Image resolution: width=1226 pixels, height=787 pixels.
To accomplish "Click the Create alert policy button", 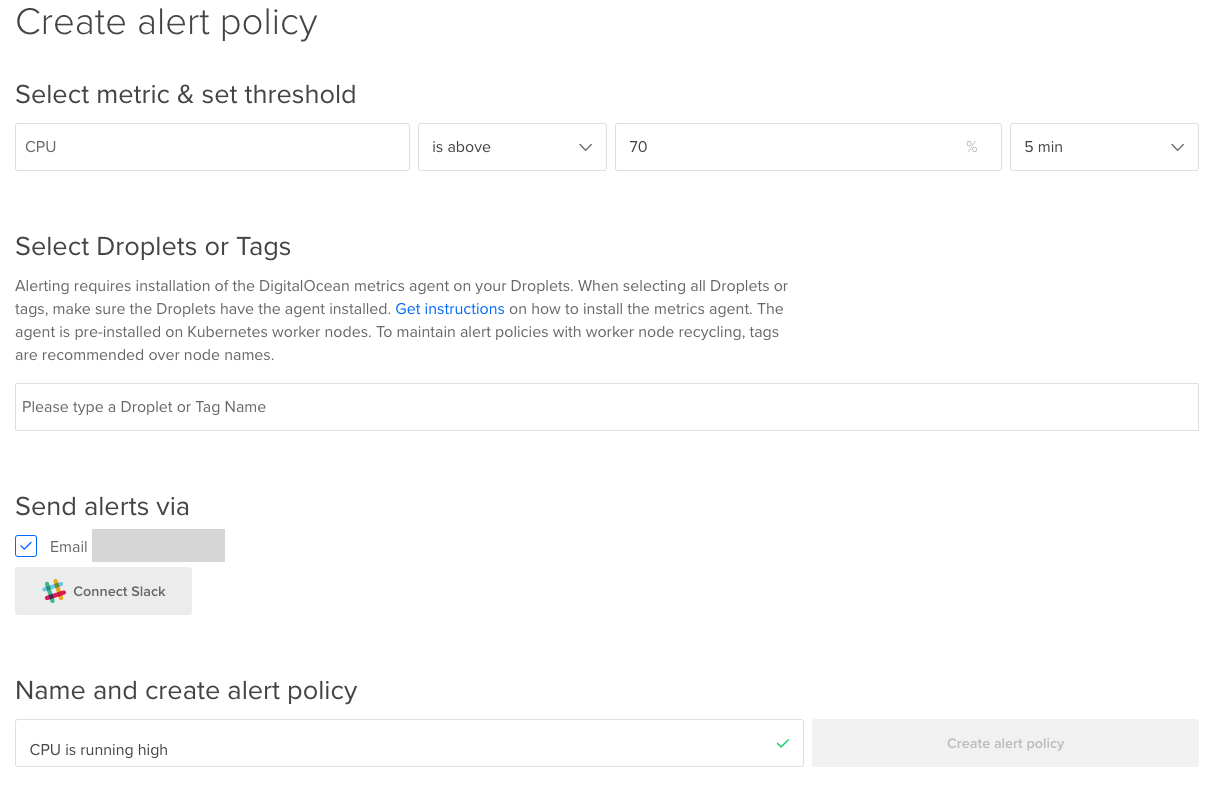I will point(1005,742).
